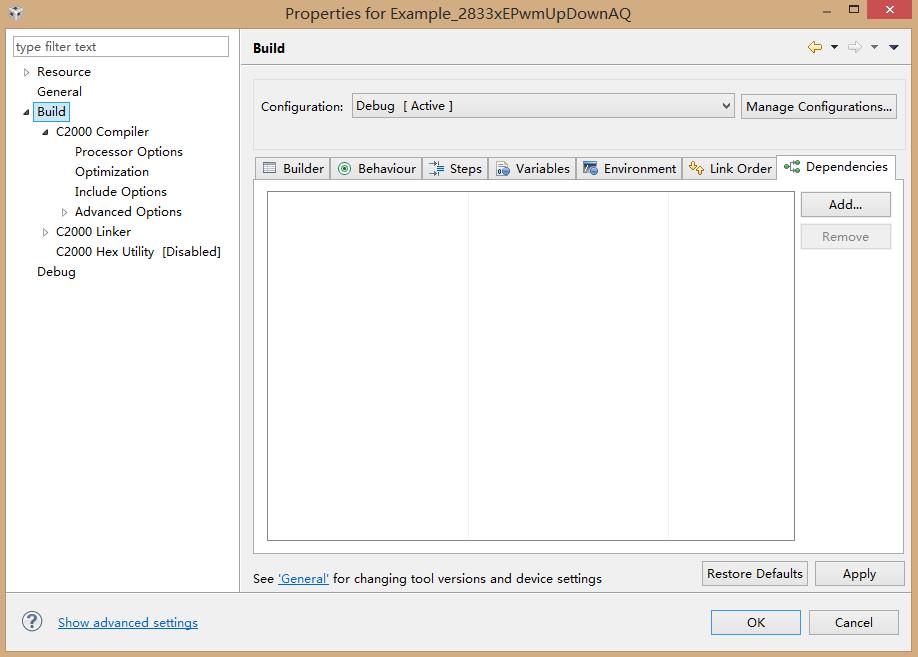Expand the Advanced Options node
The height and width of the screenshot is (657, 918).
coord(64,212)
